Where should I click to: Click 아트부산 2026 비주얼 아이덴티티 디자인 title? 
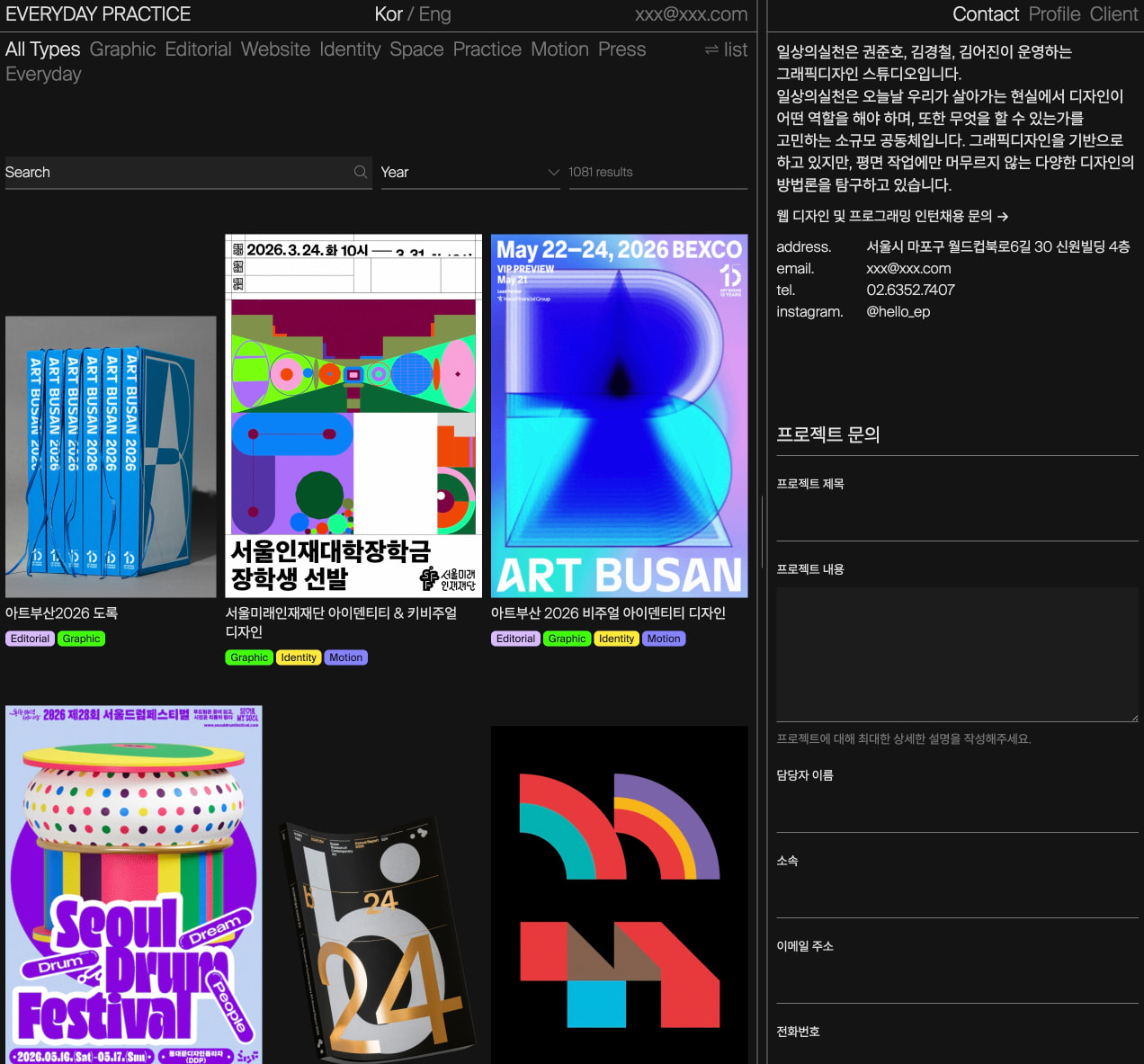608,612
